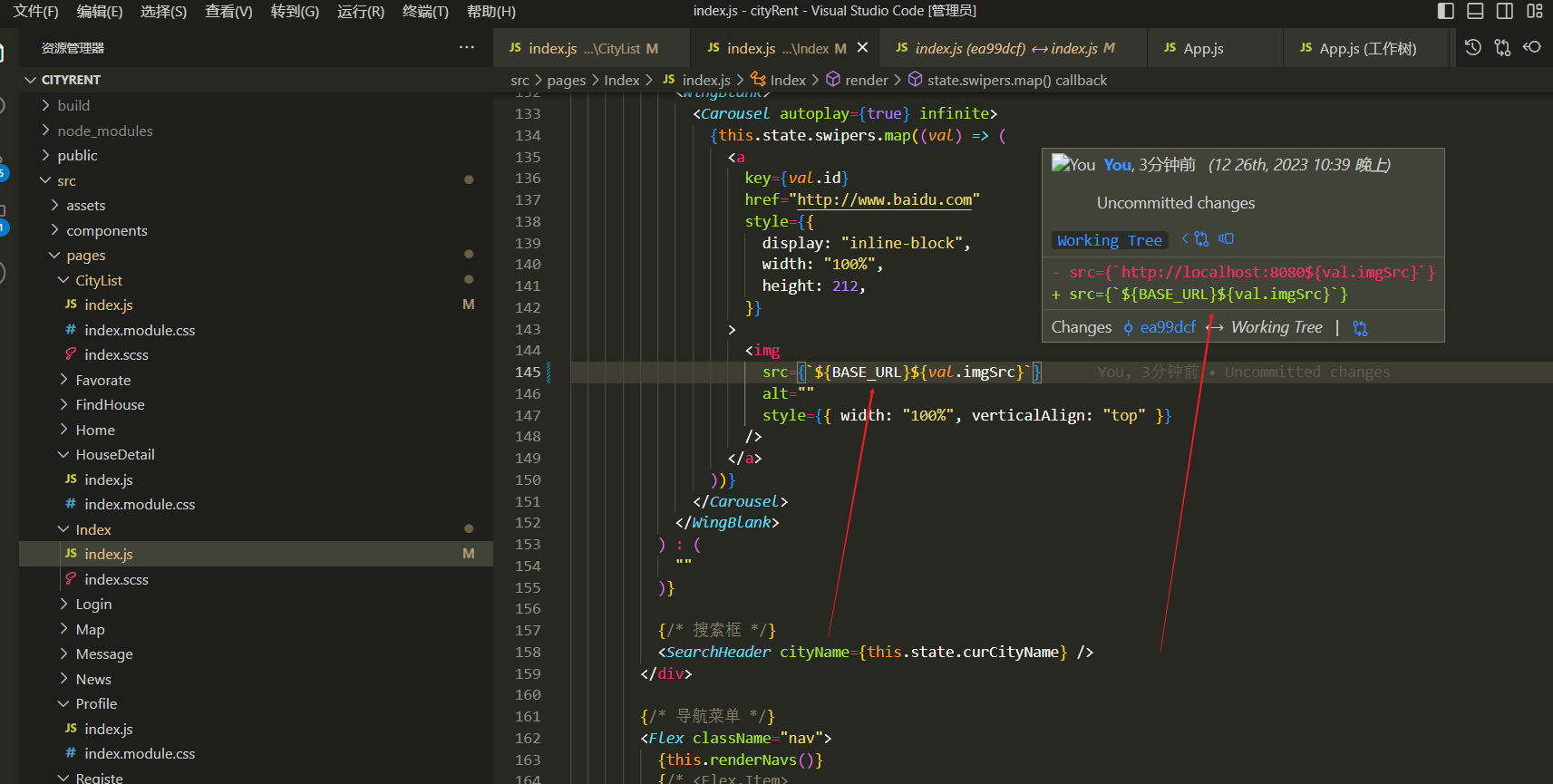The image size is (1553, 784).
Task: Open the 帮助(H) menu
Action: (491, 11)
